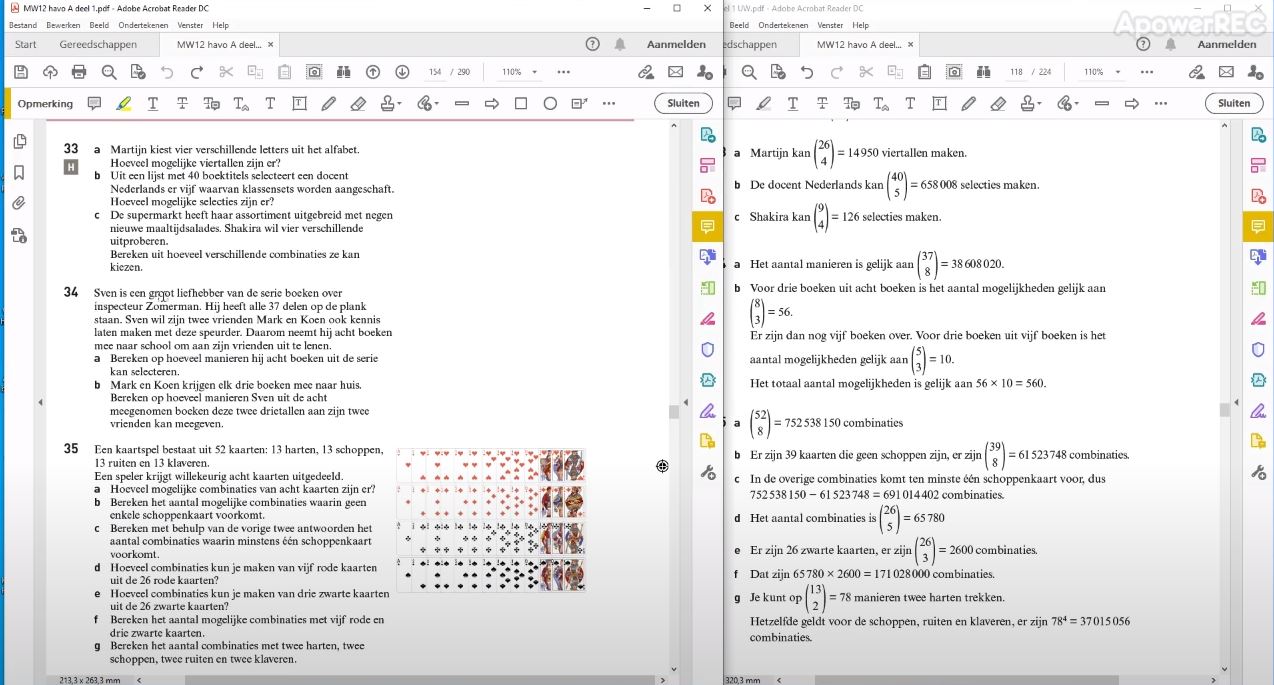Image resolution: width=1274 pixels, height=685 pixels.
Task: Select text box tool in left window
Action: [x=299, y=103]
